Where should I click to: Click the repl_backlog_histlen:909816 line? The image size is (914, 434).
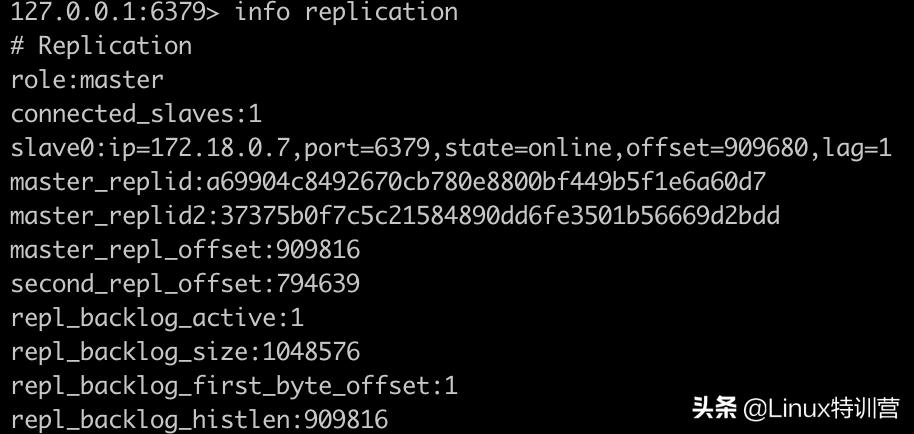click(199, 419)
